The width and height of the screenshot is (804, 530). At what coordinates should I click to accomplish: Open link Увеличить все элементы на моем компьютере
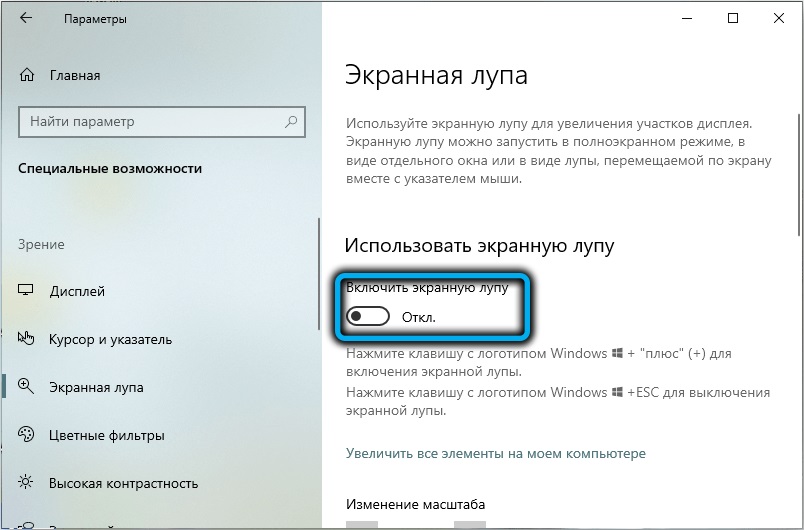pos(496,453)
